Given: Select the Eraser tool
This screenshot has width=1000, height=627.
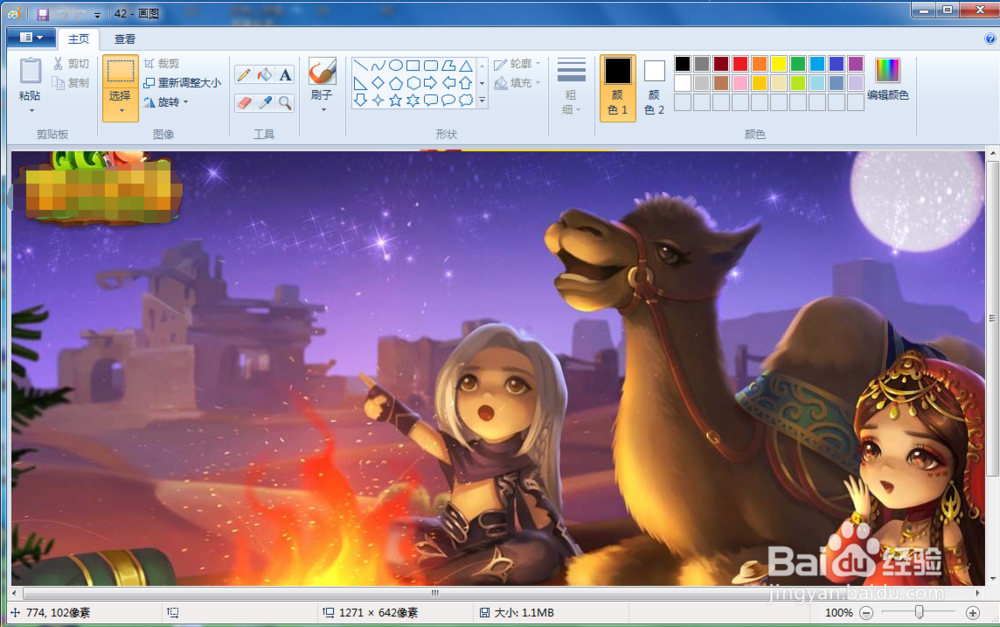Looking at the screenshot, I should click(244, 102).
